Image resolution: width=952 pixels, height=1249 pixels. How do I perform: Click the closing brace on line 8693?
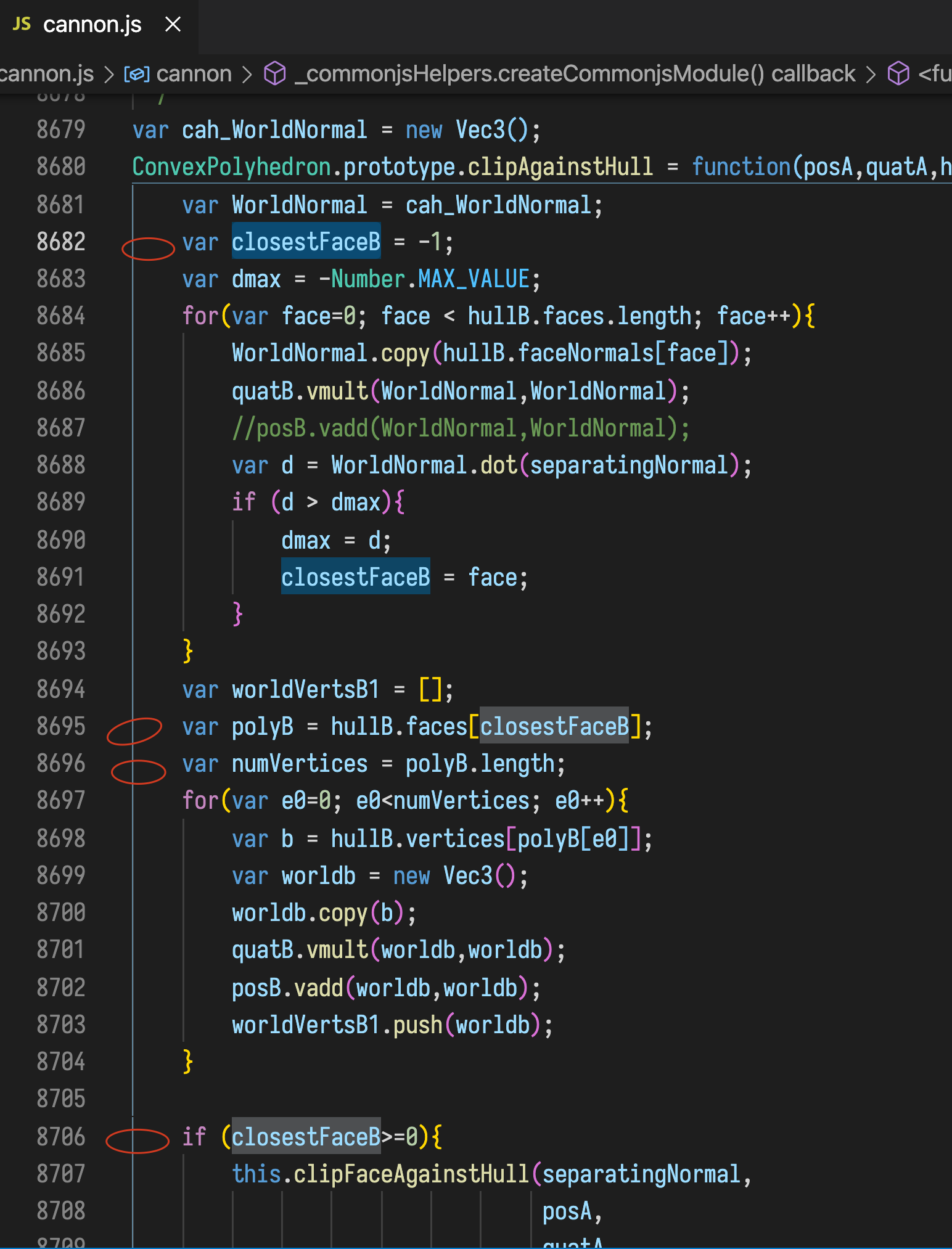188,652
